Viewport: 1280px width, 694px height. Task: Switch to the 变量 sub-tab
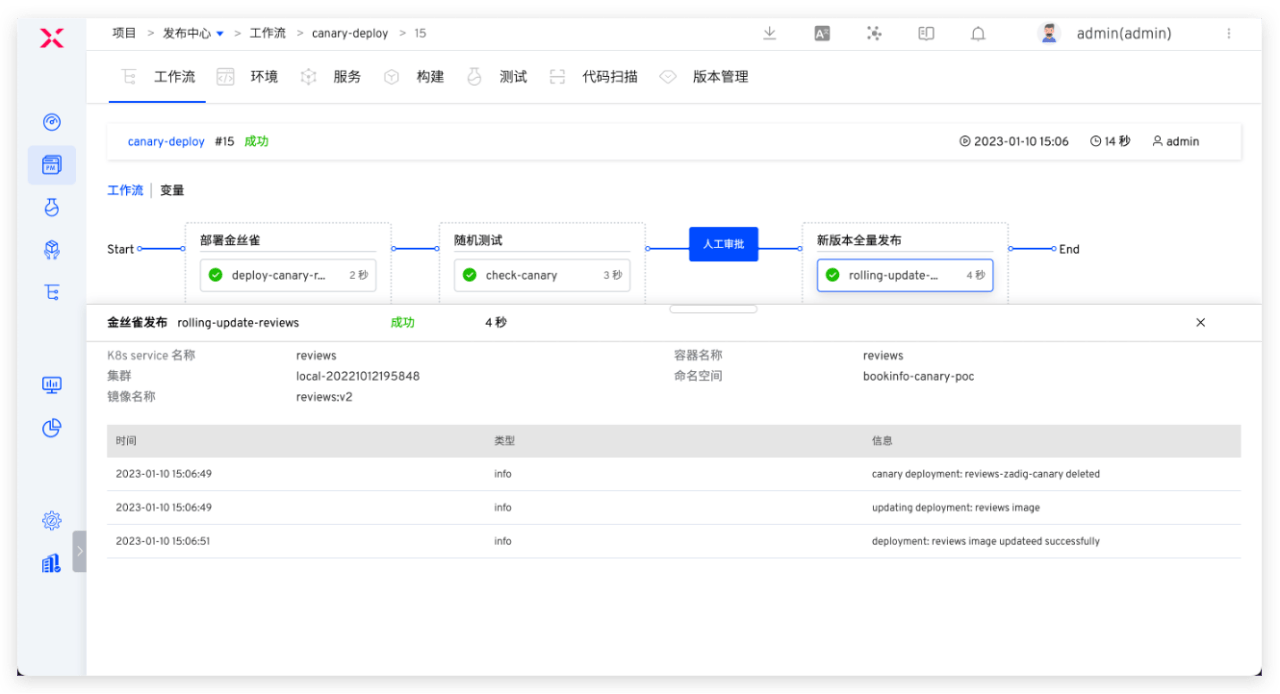(172, 190)
